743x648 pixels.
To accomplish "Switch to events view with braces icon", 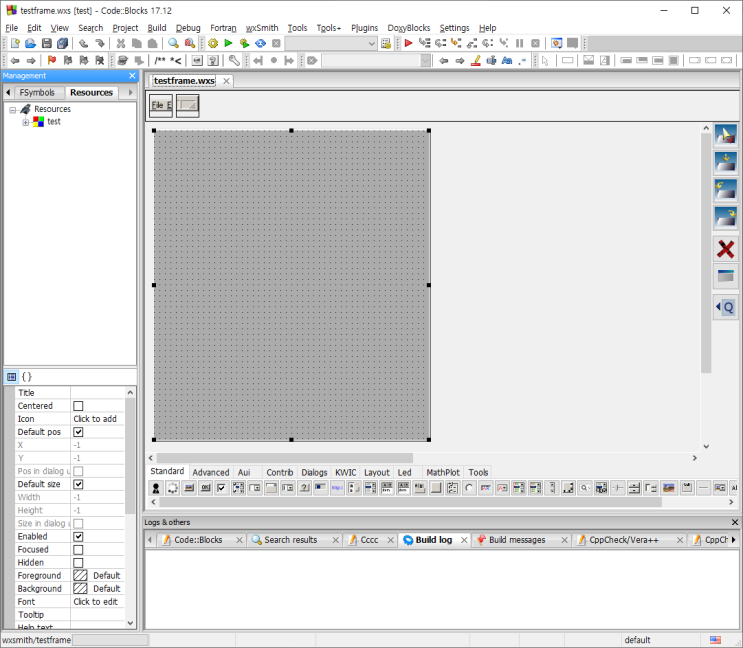I will point(27,377).
